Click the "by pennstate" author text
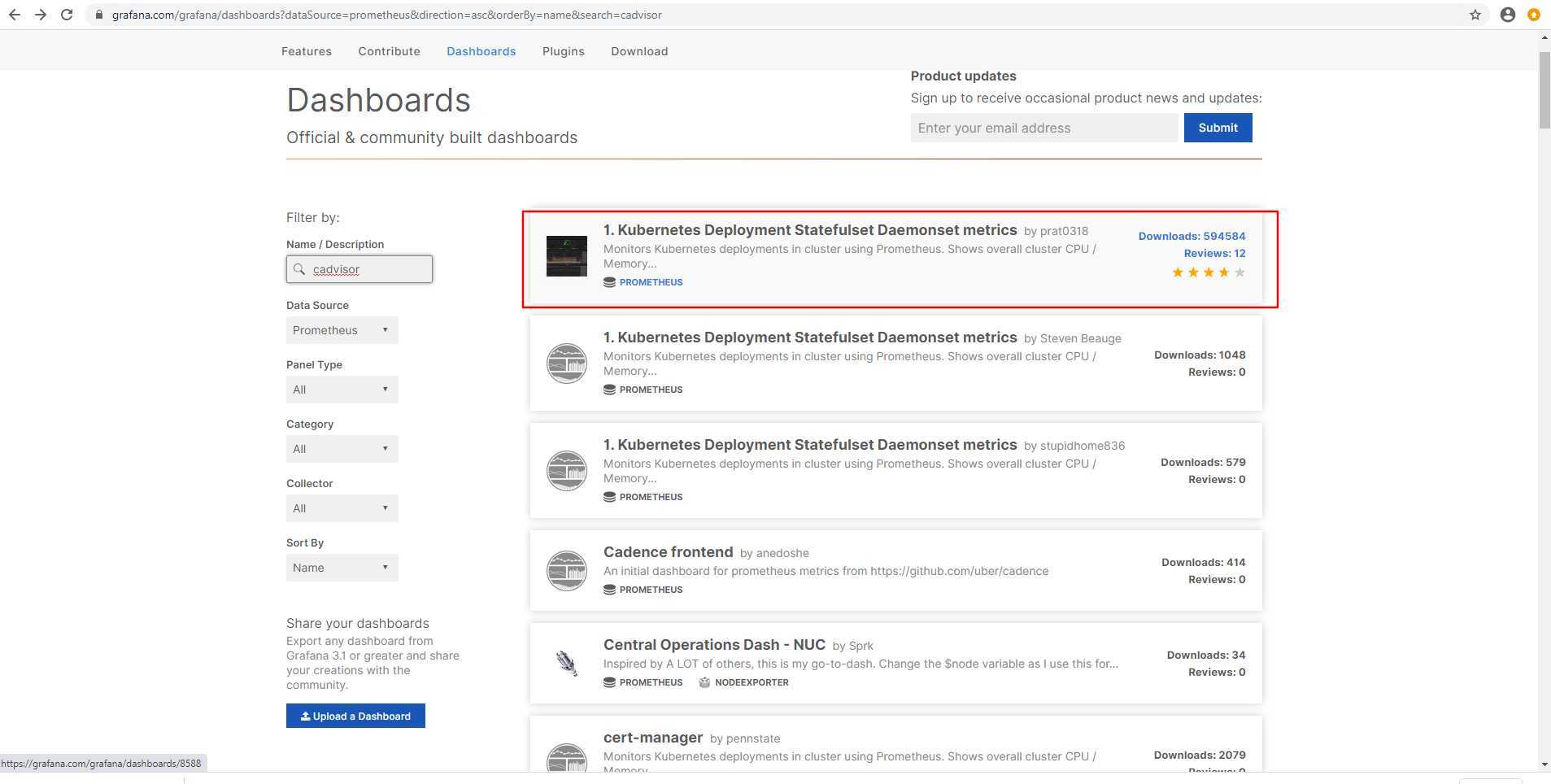Image resolution: width=1551 pixels, height=784 pixels. [x=745, y=738]
